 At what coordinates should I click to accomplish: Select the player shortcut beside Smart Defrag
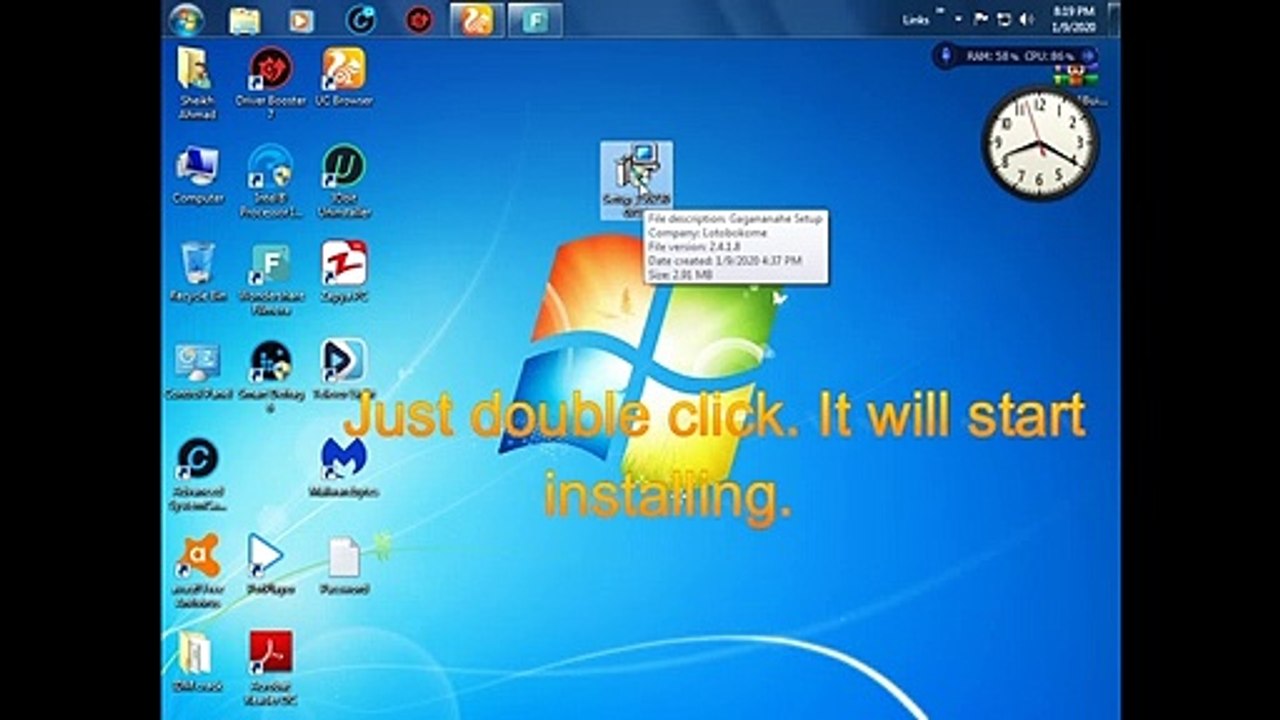tap(343, 370)
